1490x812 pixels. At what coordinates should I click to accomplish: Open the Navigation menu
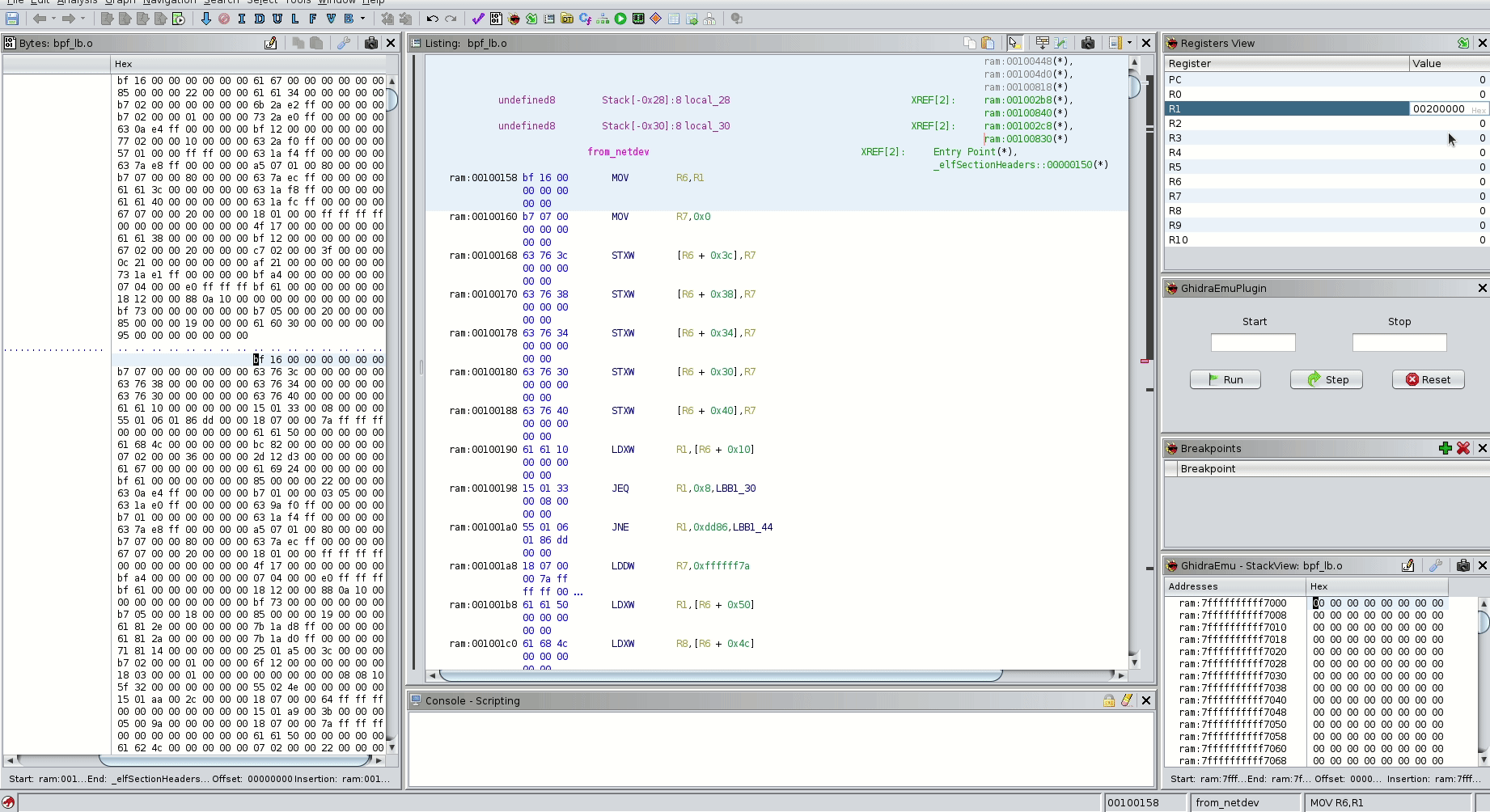pyautogui.click(x=170, y=2)
